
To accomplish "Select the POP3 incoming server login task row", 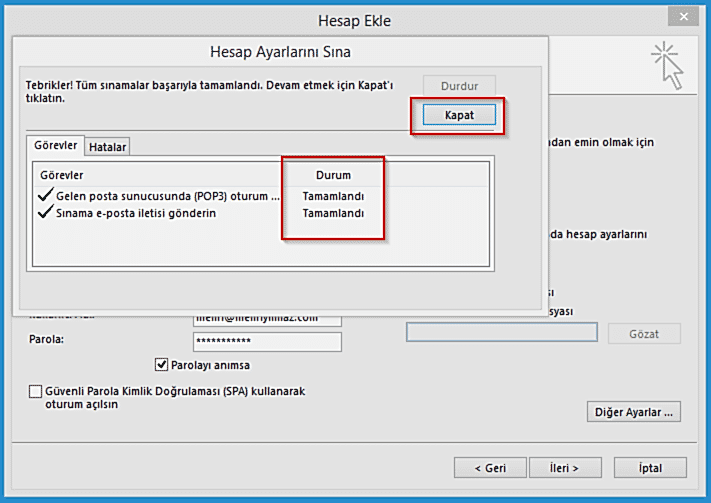I will 261,196.
